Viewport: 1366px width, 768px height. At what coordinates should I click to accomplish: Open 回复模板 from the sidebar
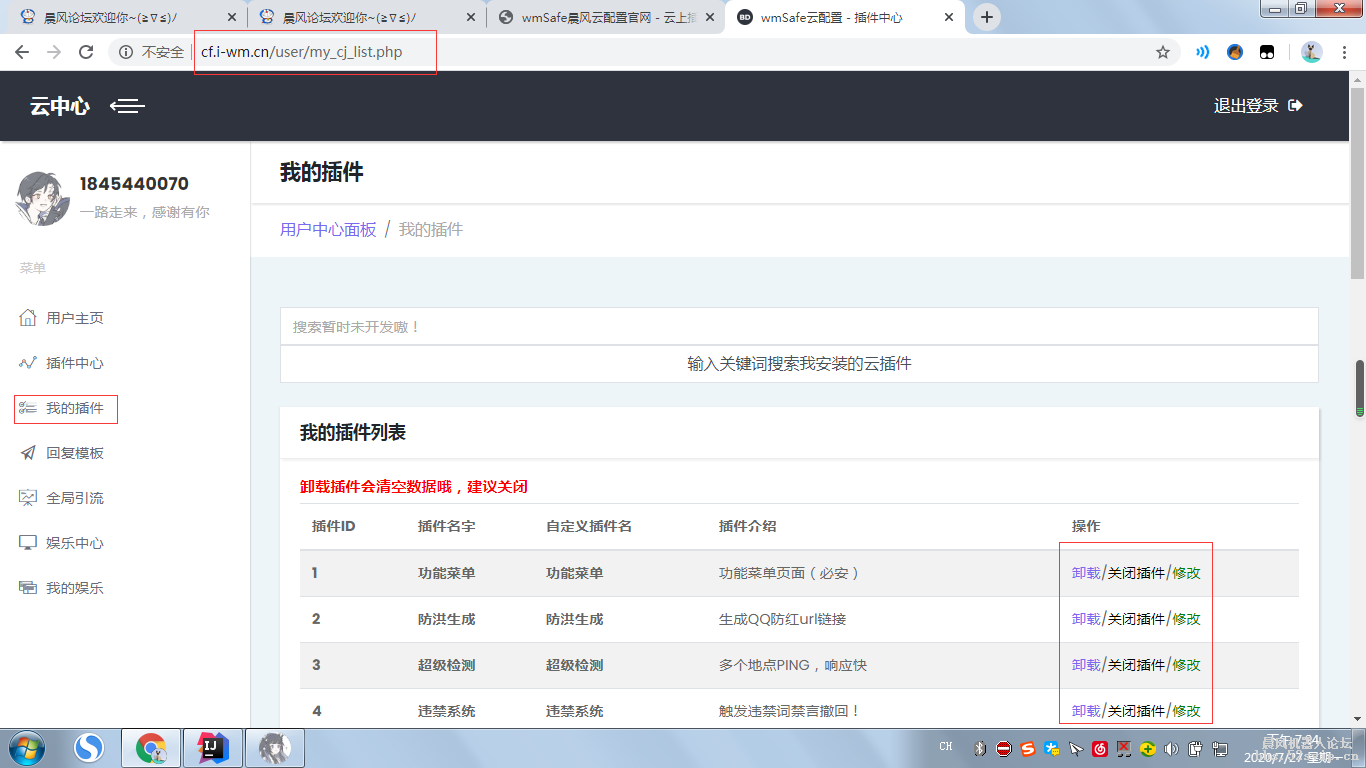[x=74, y=452]
